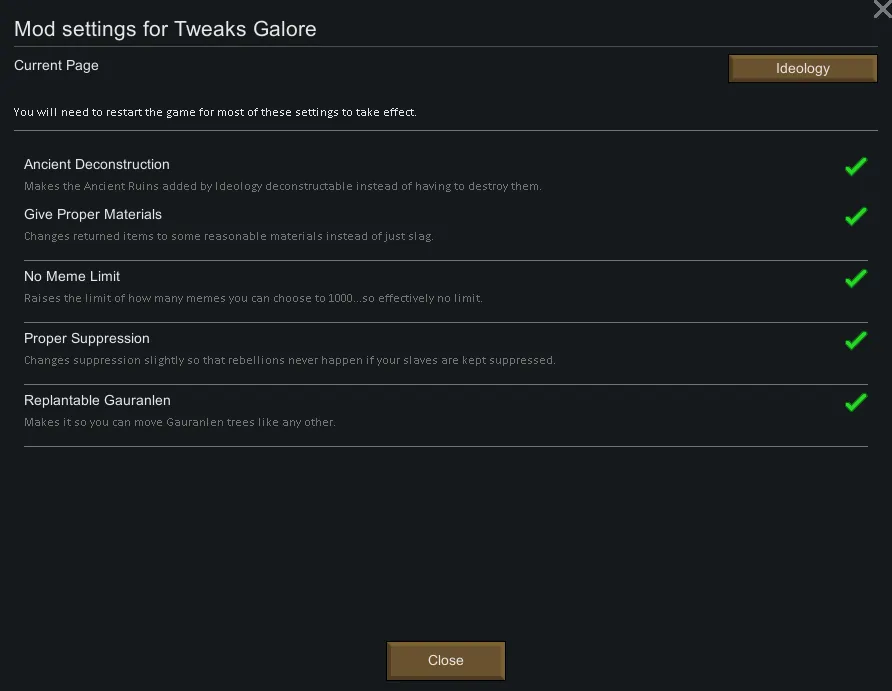Click the Ancient Ruins deconstructable description text

[x=282, y=186]
